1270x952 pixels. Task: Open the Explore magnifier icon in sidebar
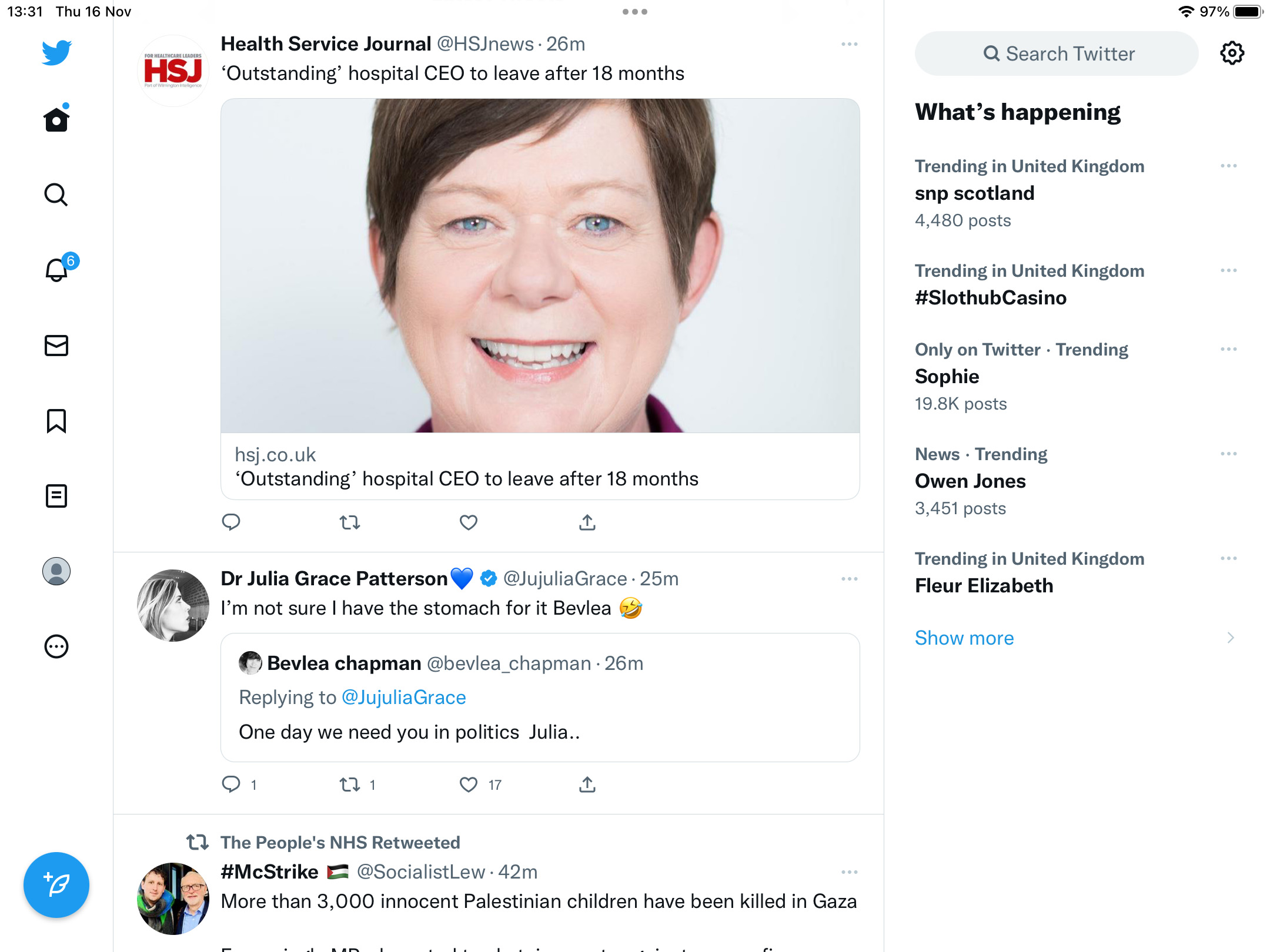(x=56, y=195)
